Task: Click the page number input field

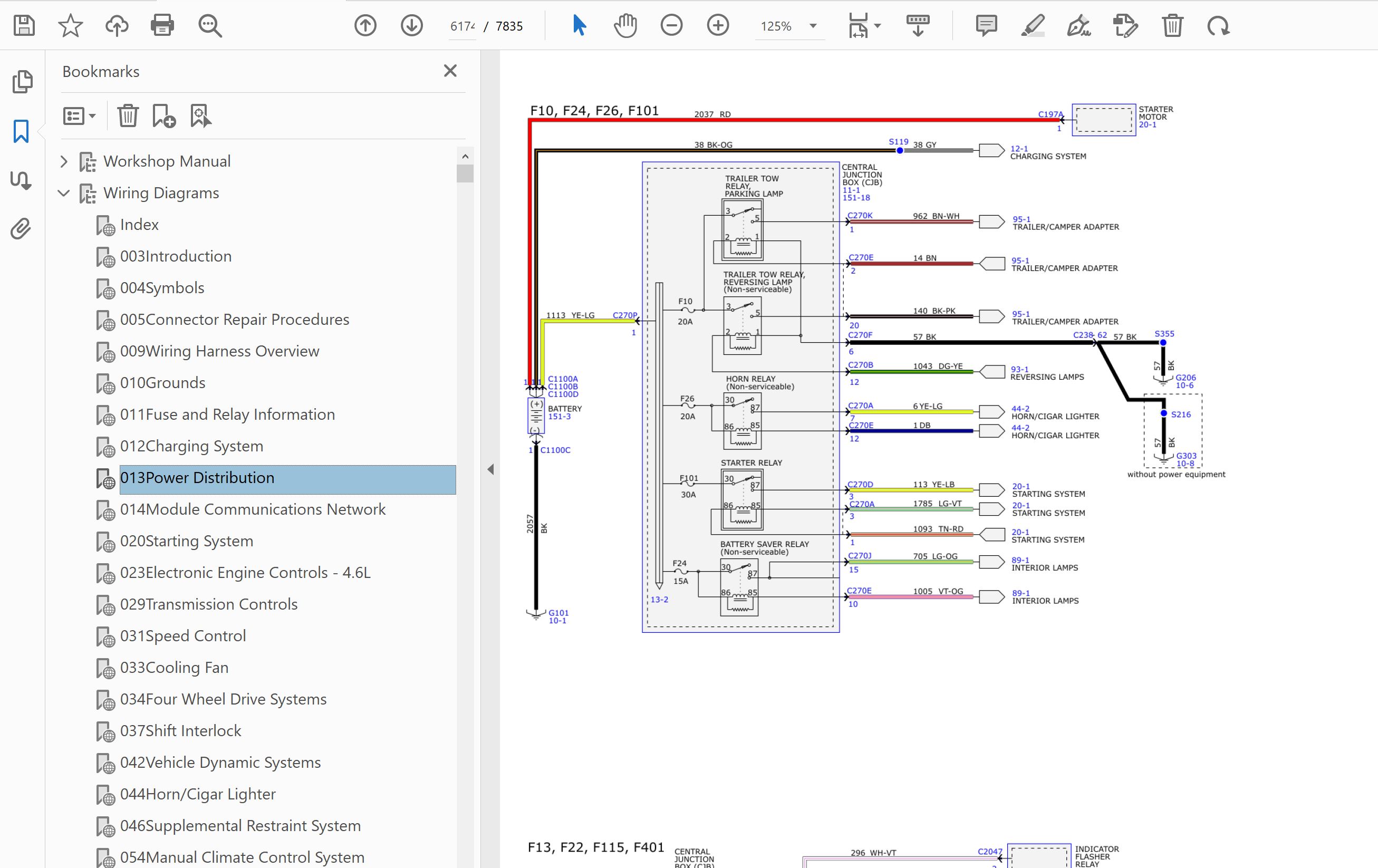Action: point(462,26)
